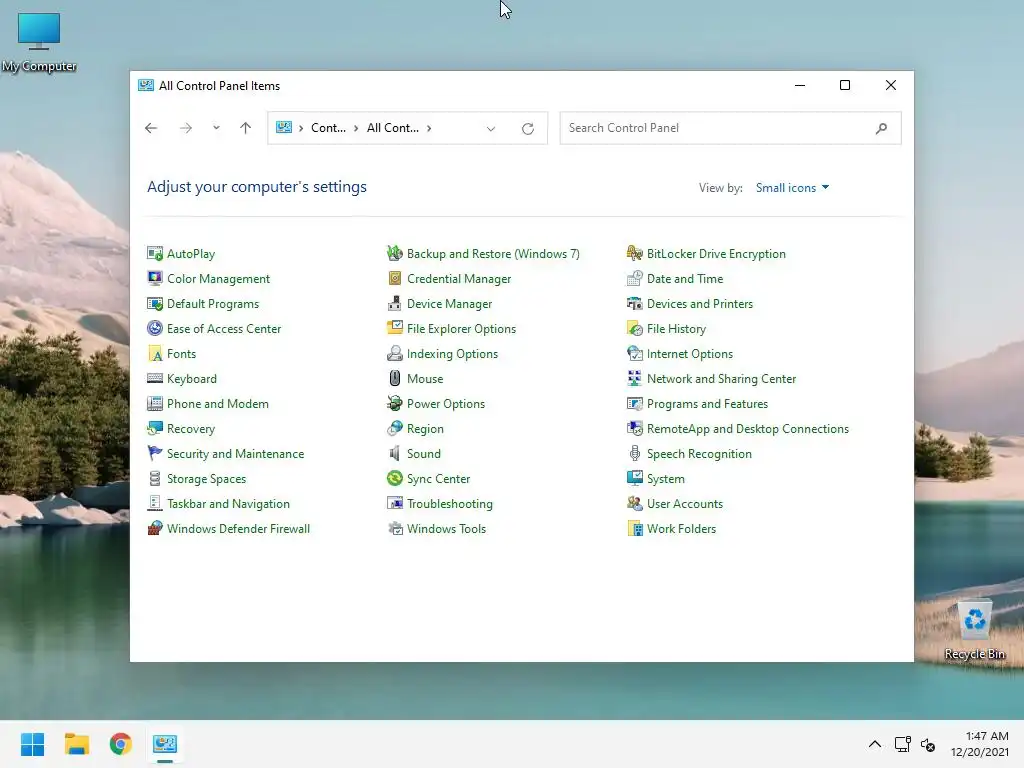This screenshot has height=768, width=1024.
Task: Select the Recycle Bin desktop icon
Action: pos(974,630)
